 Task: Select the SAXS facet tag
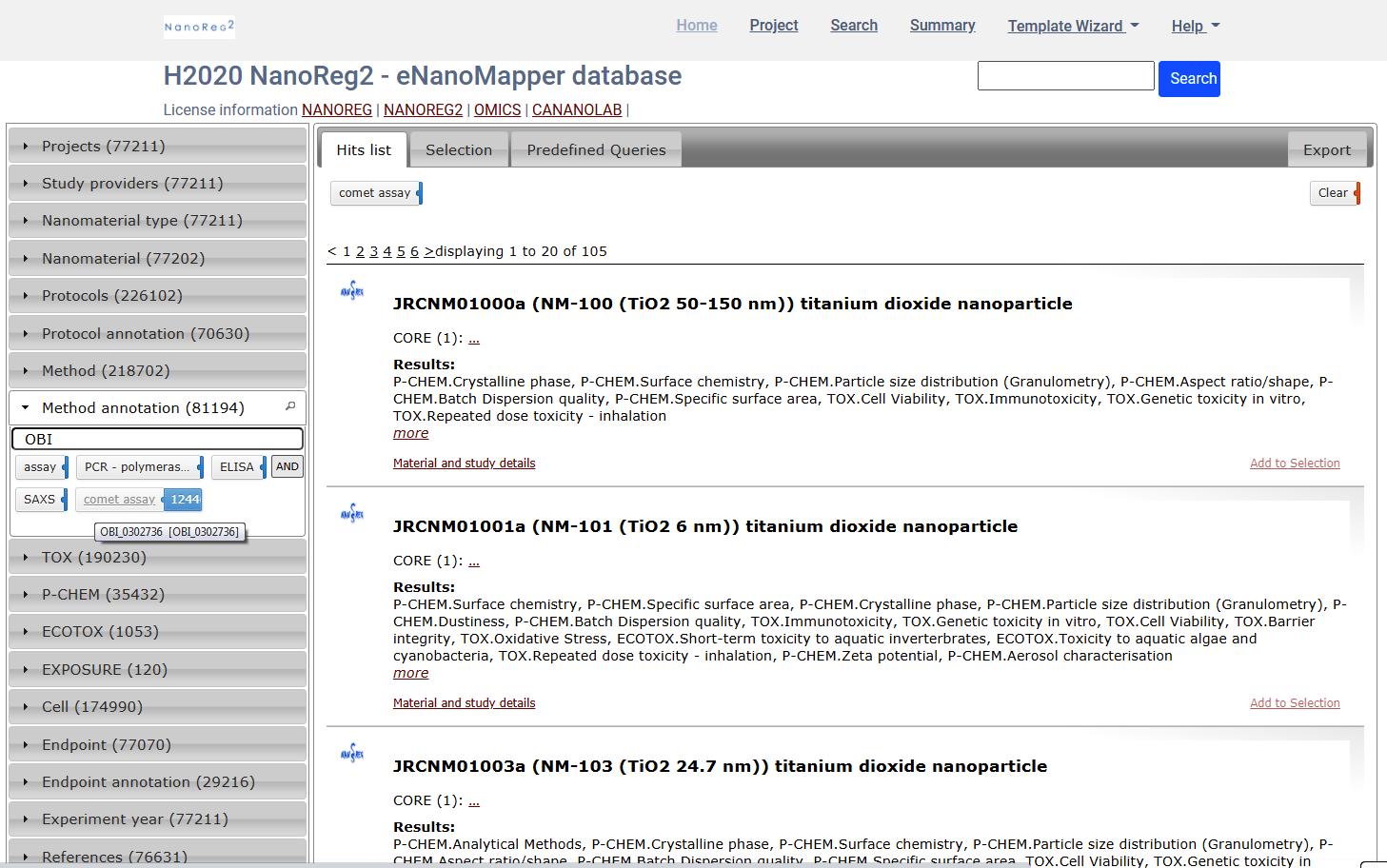coord(40,500)
